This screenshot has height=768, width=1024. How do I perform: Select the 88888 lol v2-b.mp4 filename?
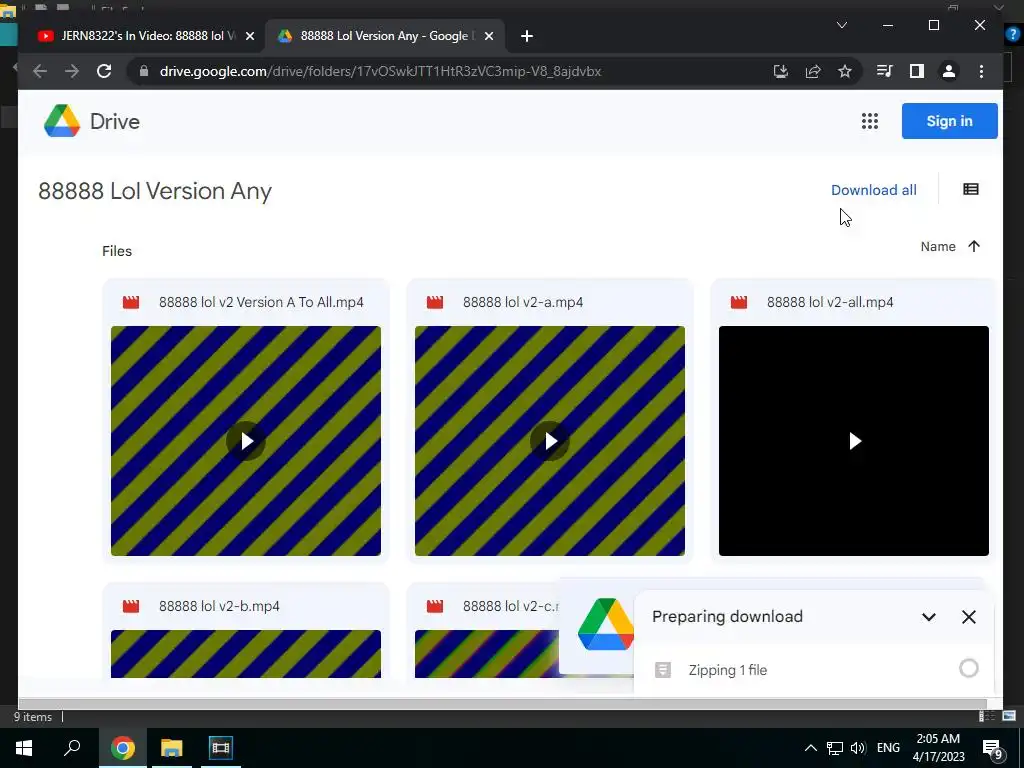click(219, 606)
